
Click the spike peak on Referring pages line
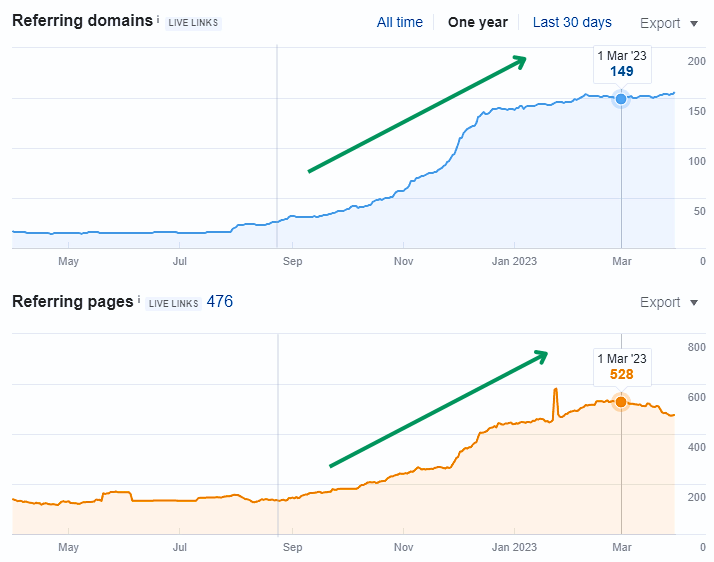[555, 389]
